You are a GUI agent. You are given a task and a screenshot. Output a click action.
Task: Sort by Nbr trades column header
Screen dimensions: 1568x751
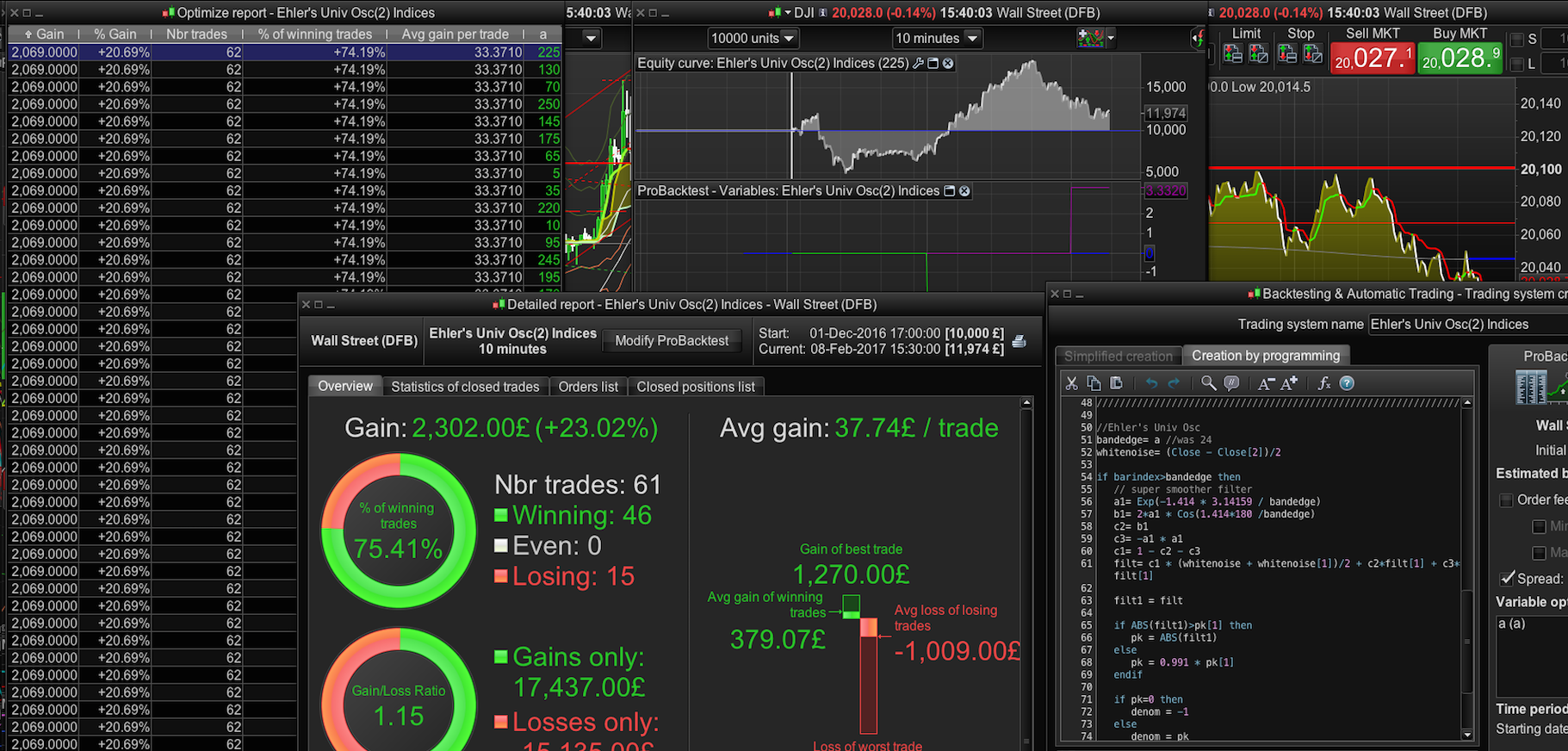click(196, 34)
